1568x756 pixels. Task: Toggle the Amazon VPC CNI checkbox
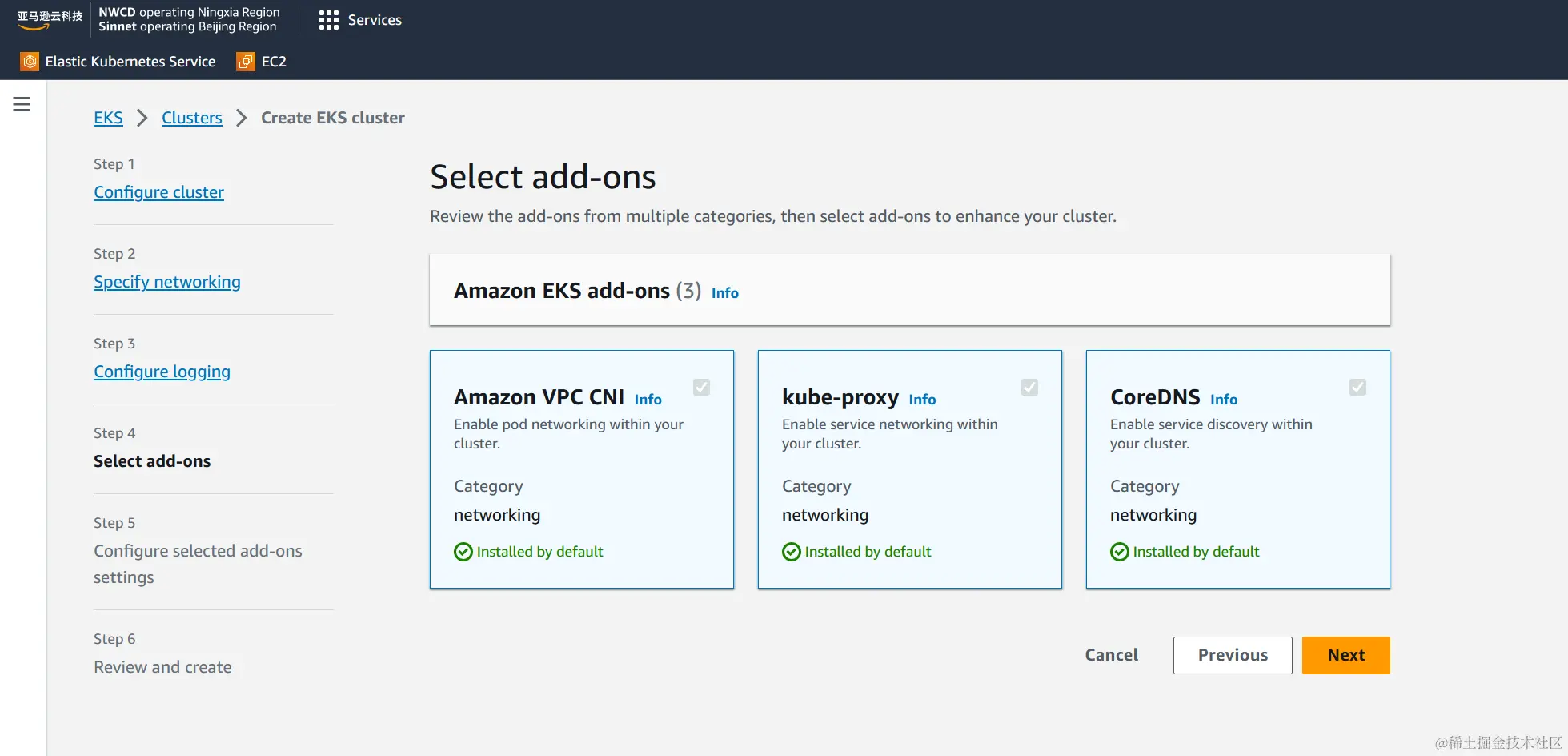click(701, 388)
